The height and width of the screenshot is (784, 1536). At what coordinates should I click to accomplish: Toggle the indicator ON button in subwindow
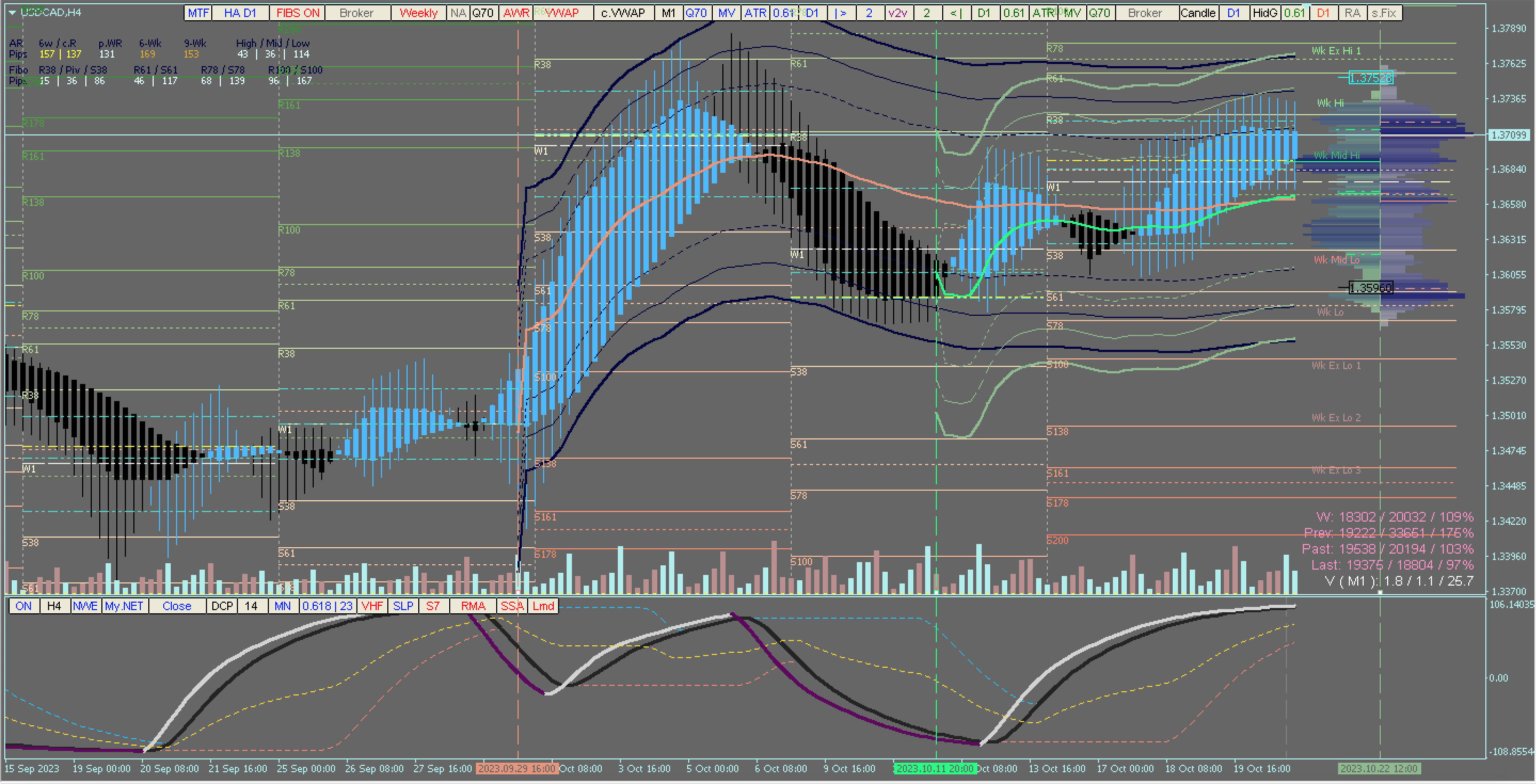24,606
